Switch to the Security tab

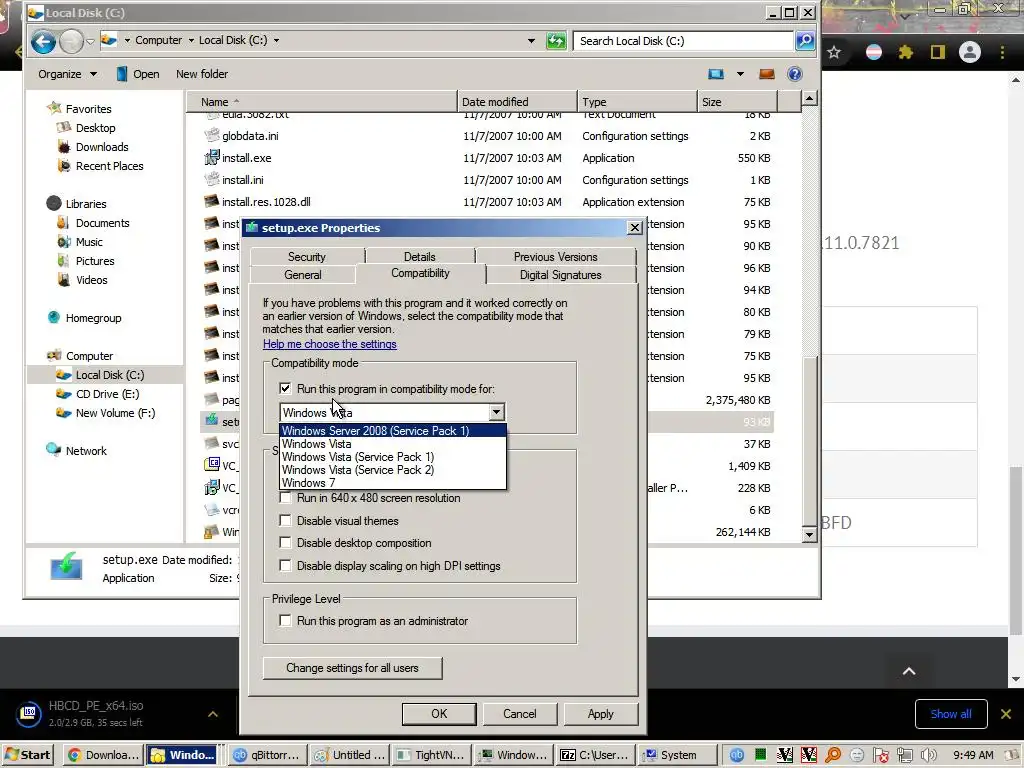click(x=306, y=257)
